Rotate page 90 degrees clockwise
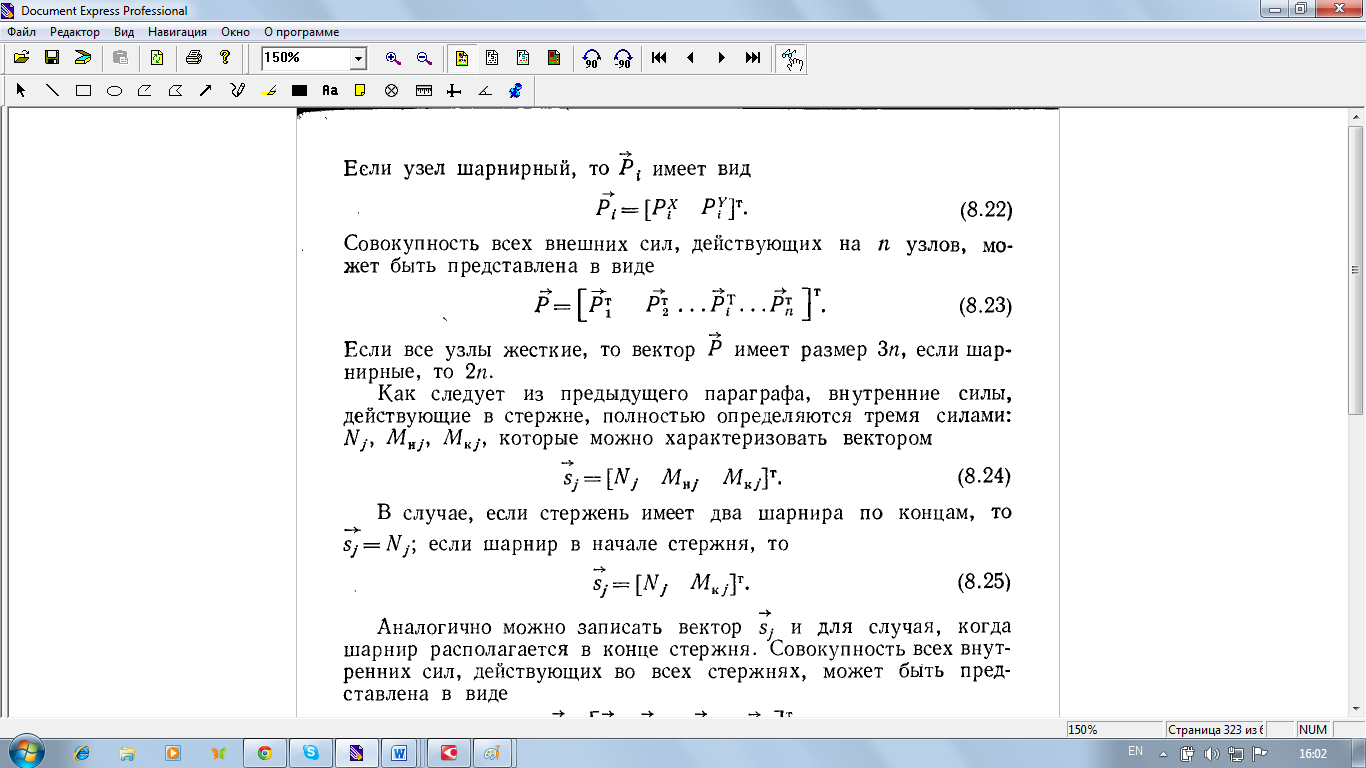This screenshot has width=1366, height=768. coord(591,58)
